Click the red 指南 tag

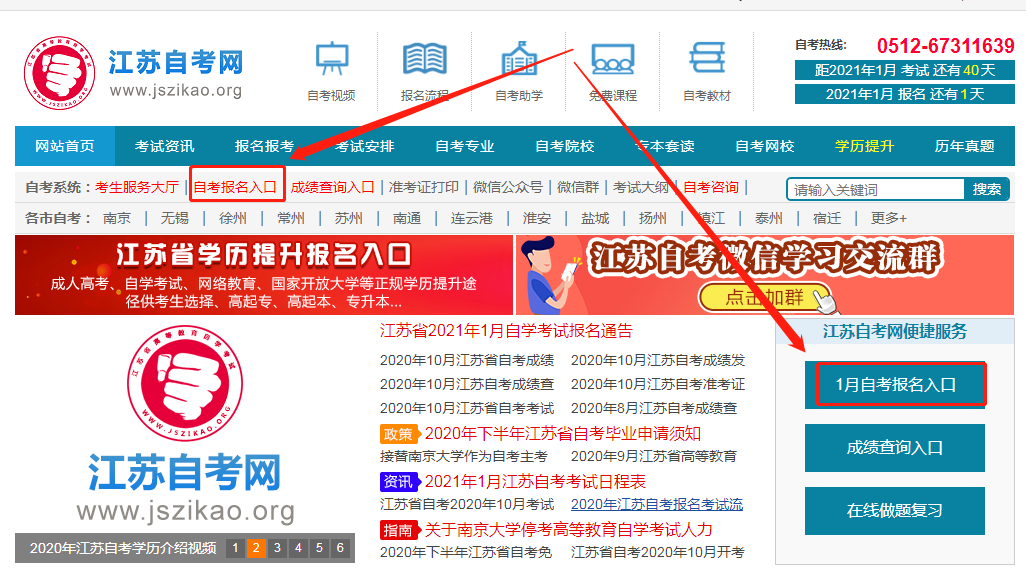pos(398,530)
